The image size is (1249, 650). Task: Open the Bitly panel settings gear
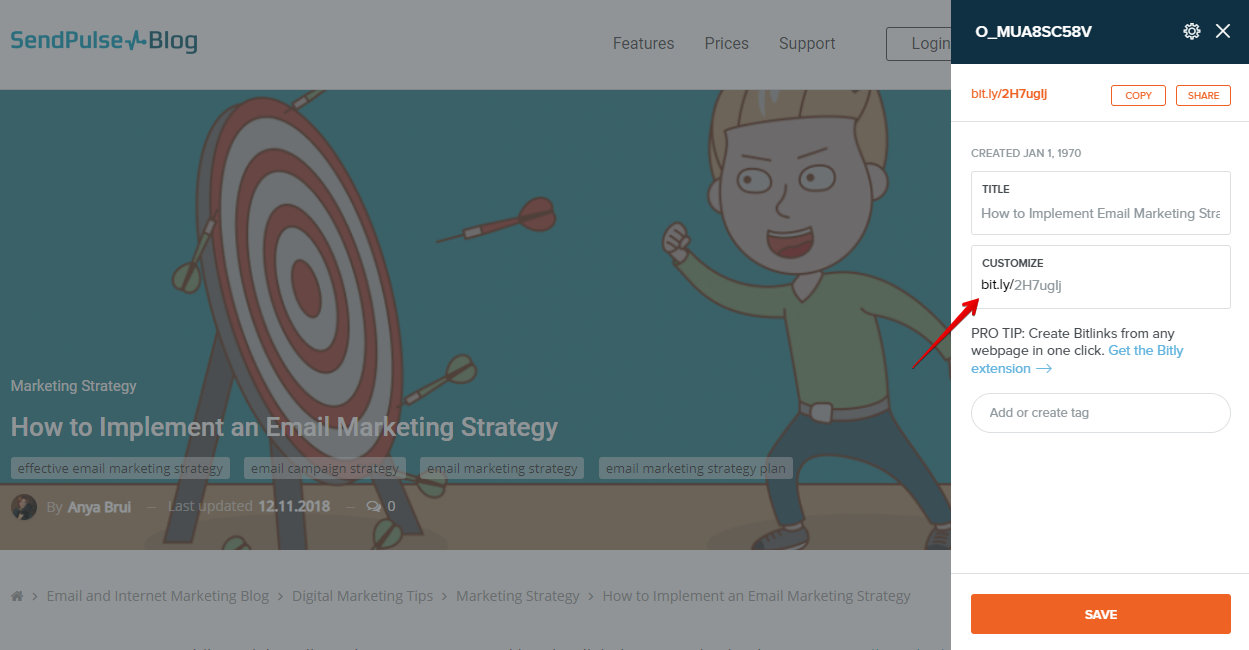tap(1191, 31)
